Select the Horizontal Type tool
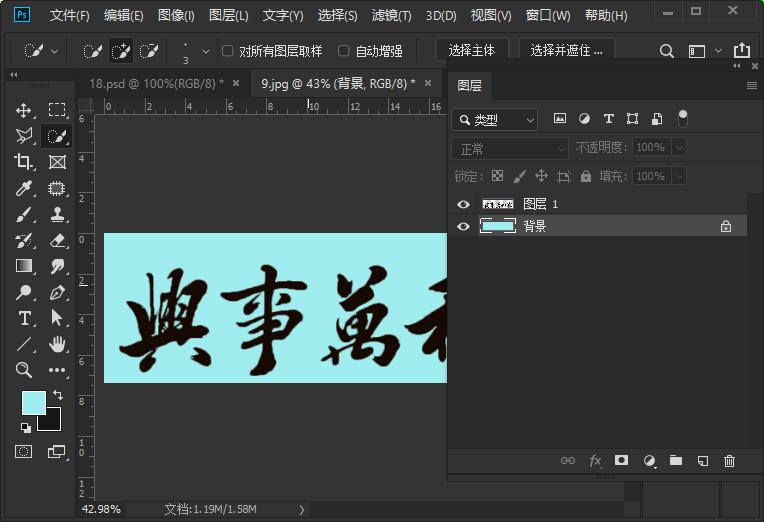Viewport: 764px width, 522px height. coord(24,319)
